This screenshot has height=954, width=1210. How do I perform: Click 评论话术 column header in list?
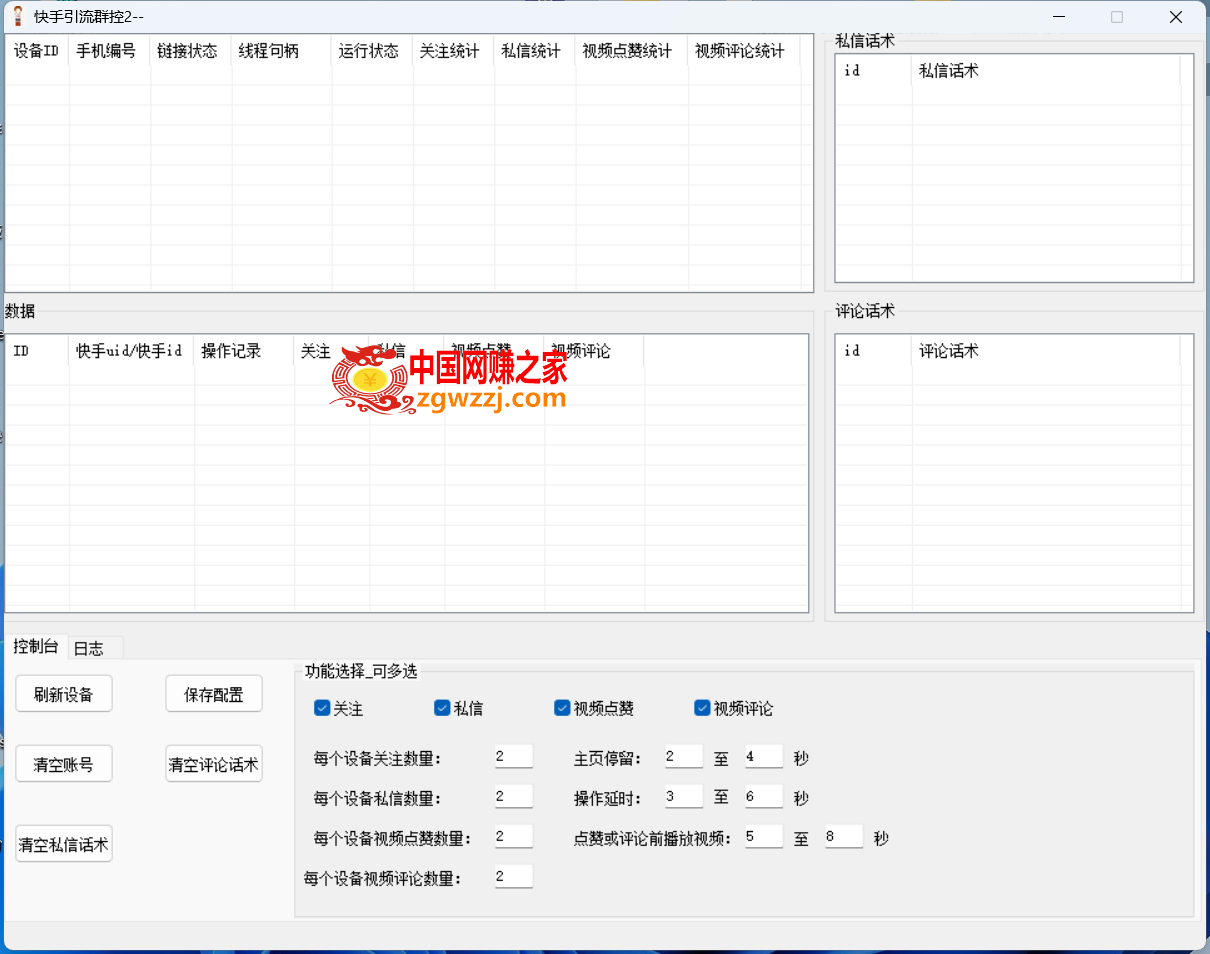click(x=1046, y=351)
